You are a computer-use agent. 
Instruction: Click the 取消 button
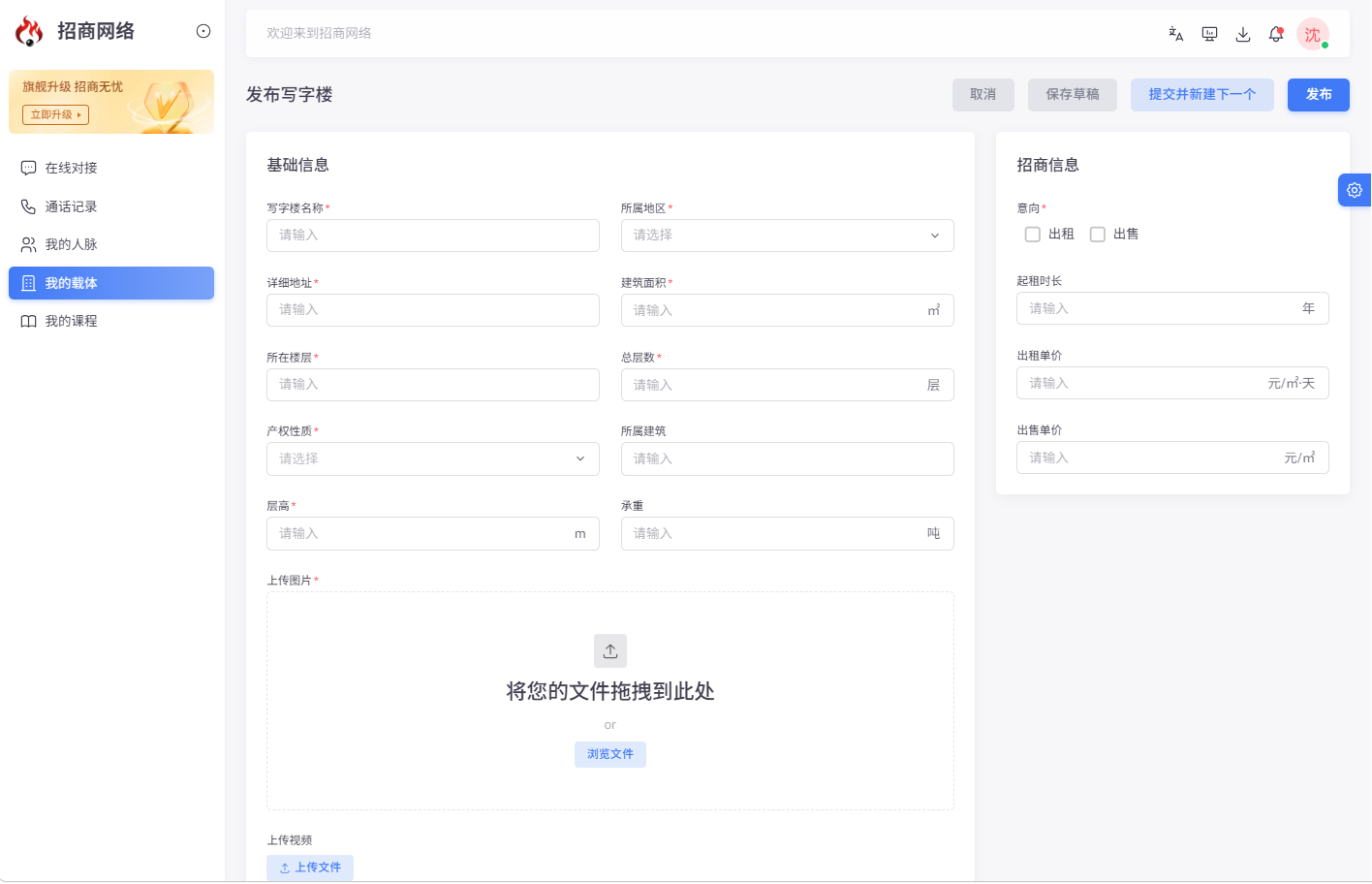coord(983,95)
